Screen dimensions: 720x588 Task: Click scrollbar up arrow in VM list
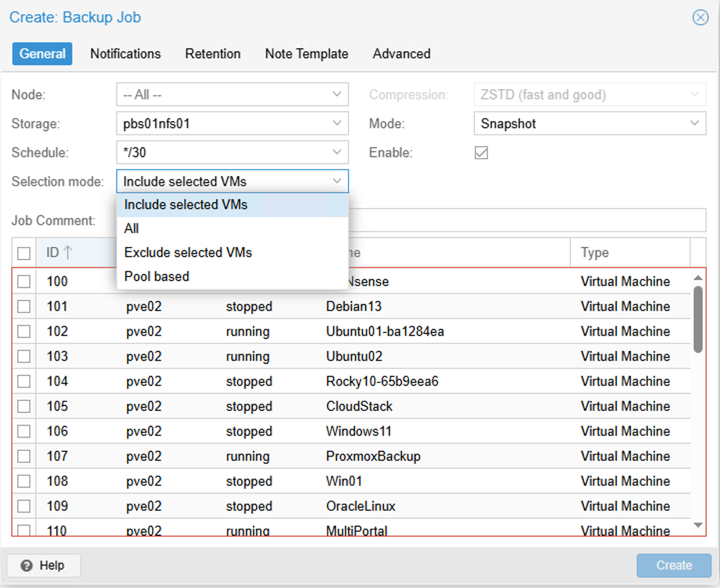tap(698, 277)
